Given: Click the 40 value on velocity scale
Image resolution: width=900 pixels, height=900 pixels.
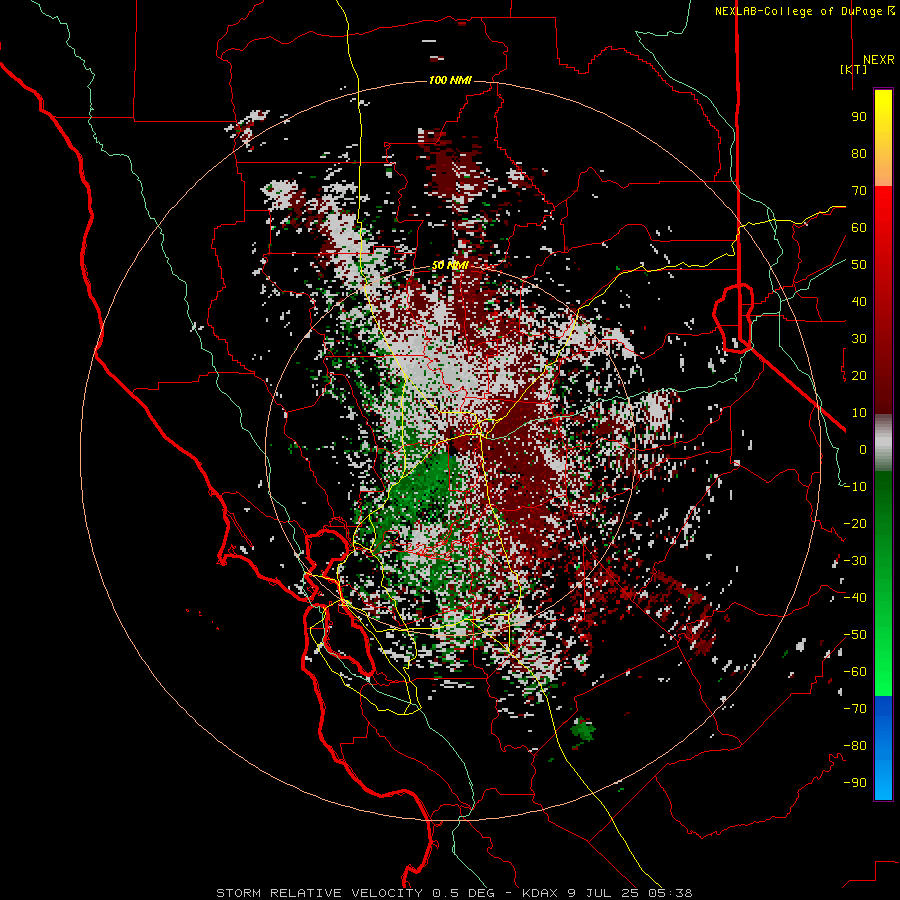Looking at the screenshot, I should [859, 302].
